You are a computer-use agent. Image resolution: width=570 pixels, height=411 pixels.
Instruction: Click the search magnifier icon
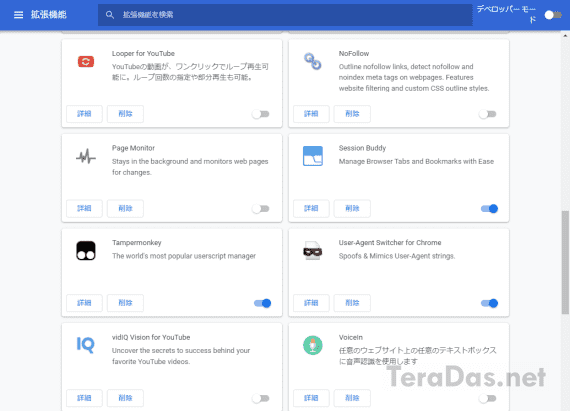pyautogui.click(x=109, y=15)
